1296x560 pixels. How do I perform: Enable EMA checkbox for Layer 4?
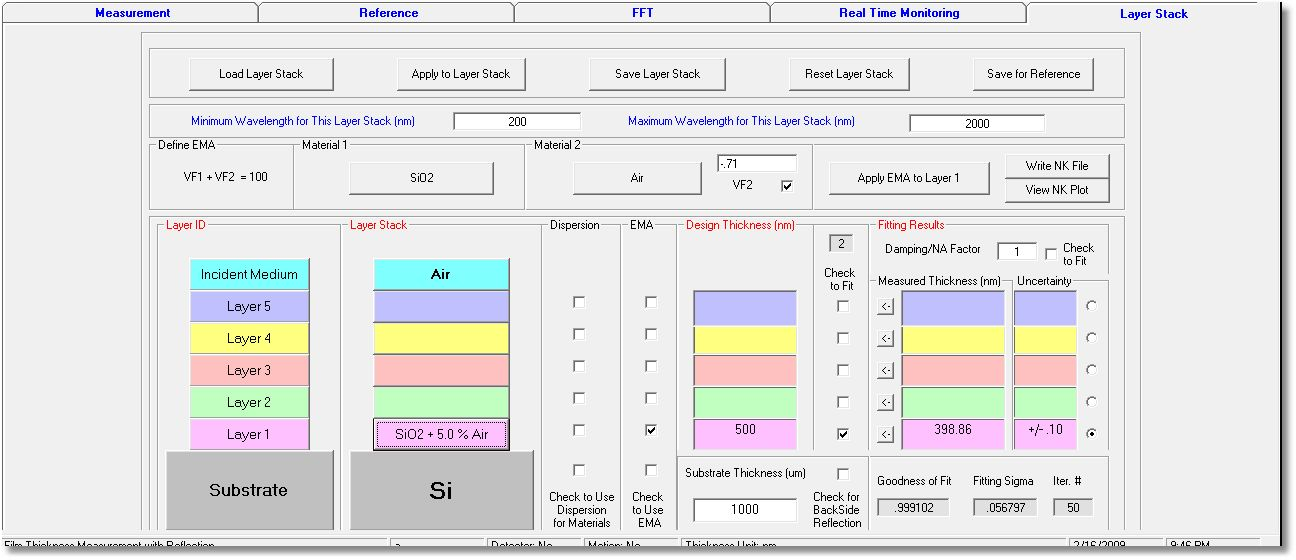pos(651,334)
